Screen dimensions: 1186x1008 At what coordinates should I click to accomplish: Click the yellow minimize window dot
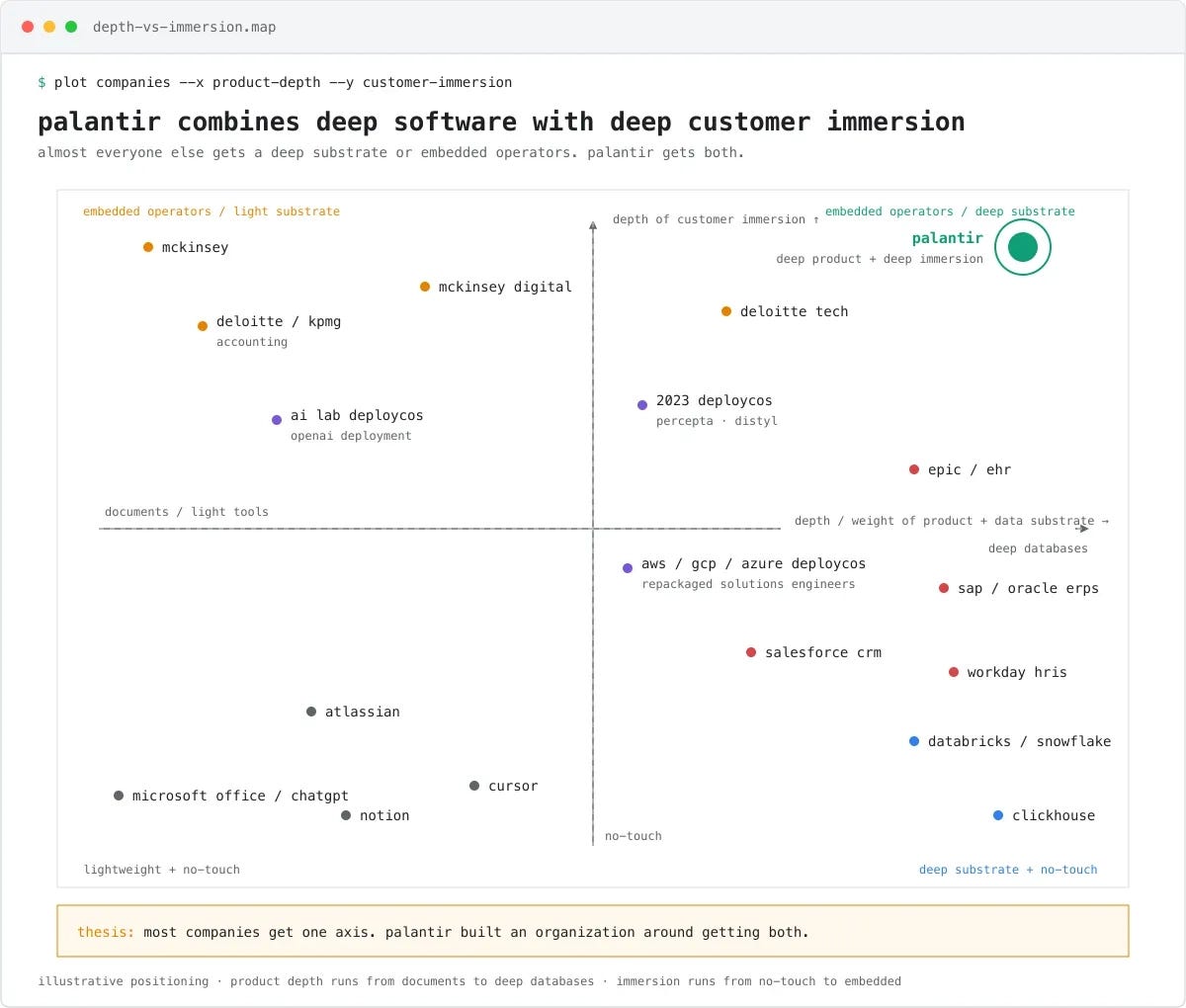pos(49,27)
